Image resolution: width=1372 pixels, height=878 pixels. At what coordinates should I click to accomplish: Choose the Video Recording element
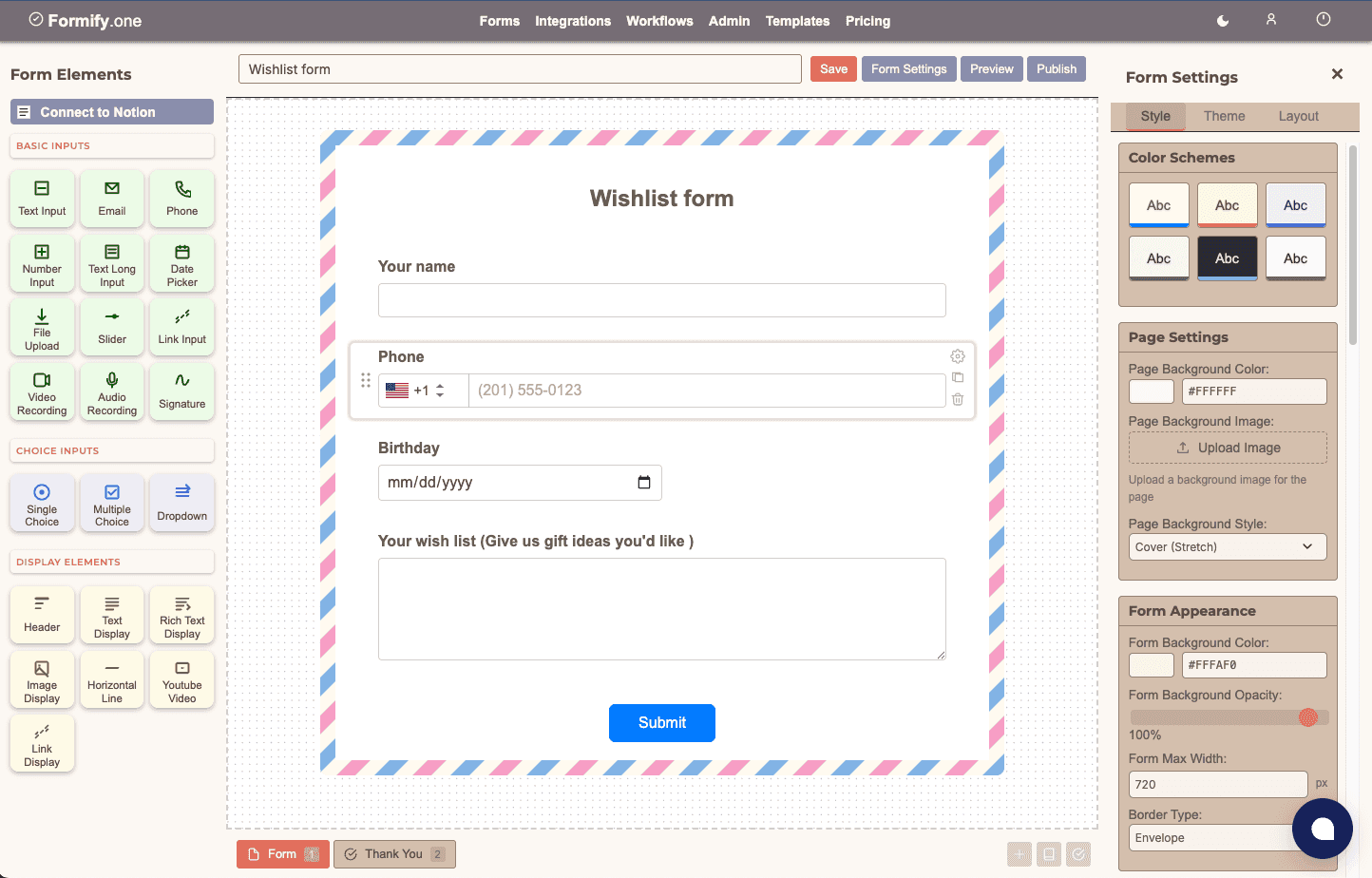coord(42,391)
